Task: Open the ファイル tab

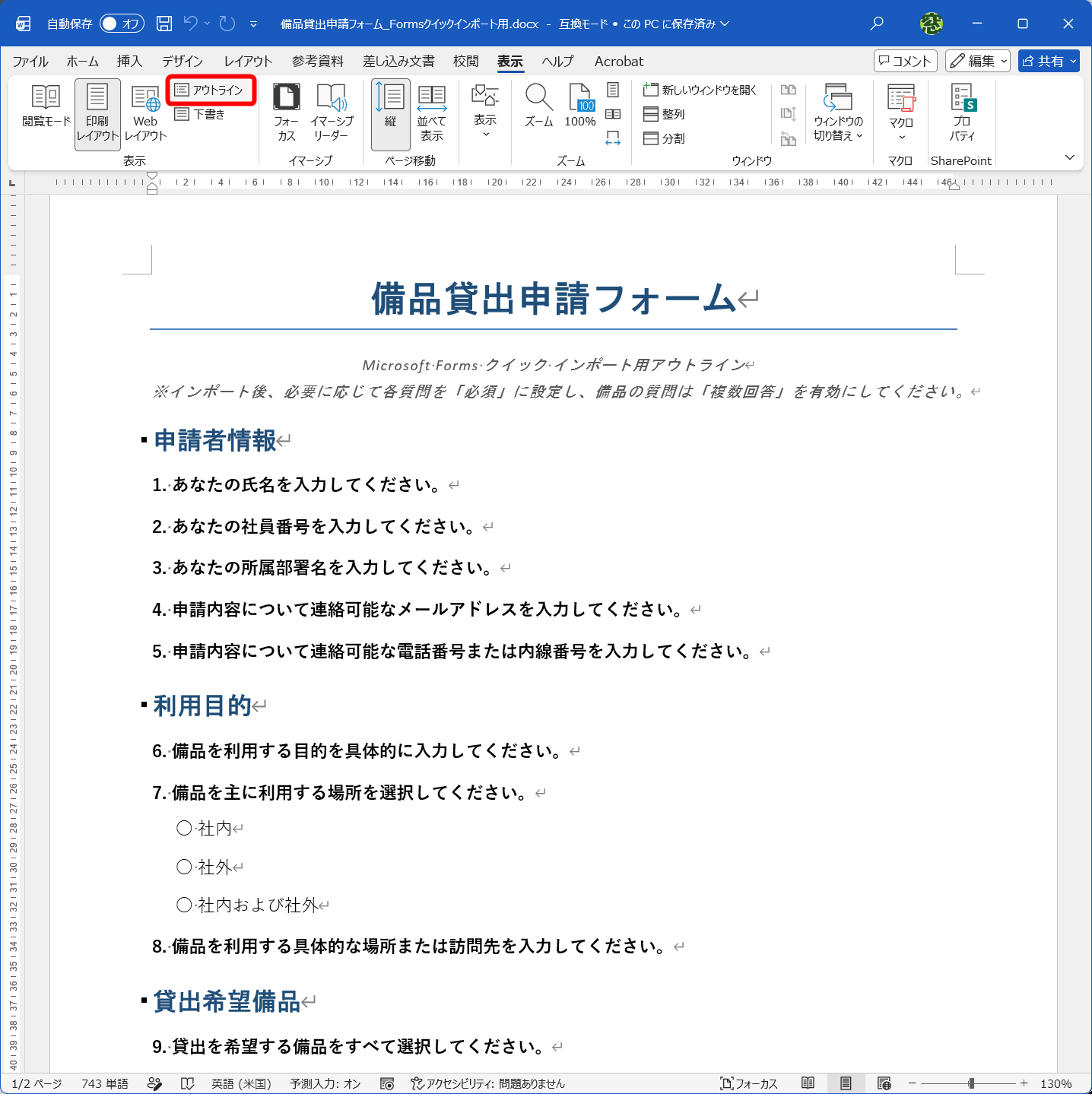Action: coord(30,61)
